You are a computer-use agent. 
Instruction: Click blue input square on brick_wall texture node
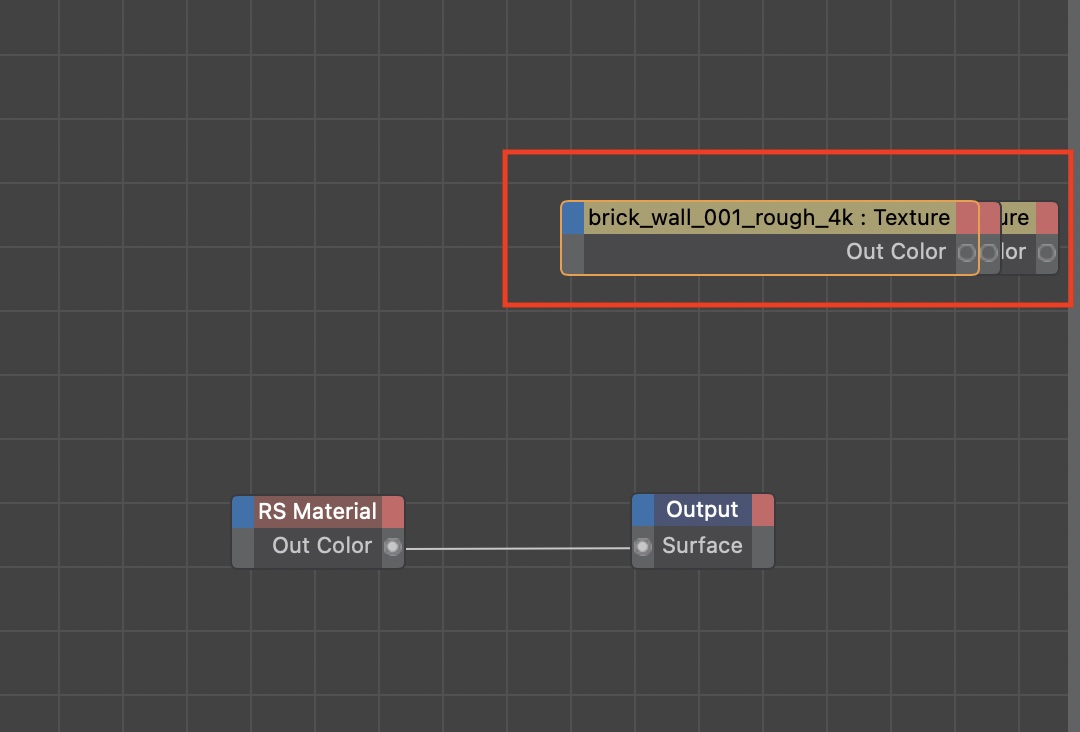tap(573, 218)
